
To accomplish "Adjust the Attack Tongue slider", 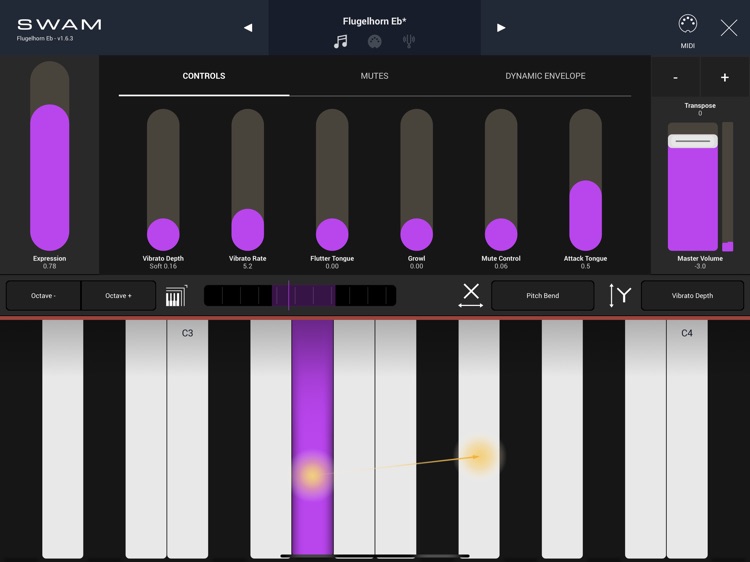I will pyautogui.click(x=585, y=180).
